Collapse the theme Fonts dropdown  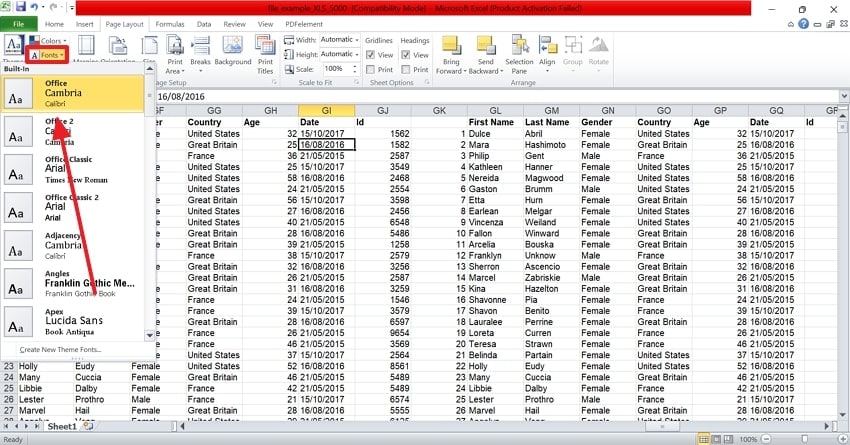click(47, 55)
